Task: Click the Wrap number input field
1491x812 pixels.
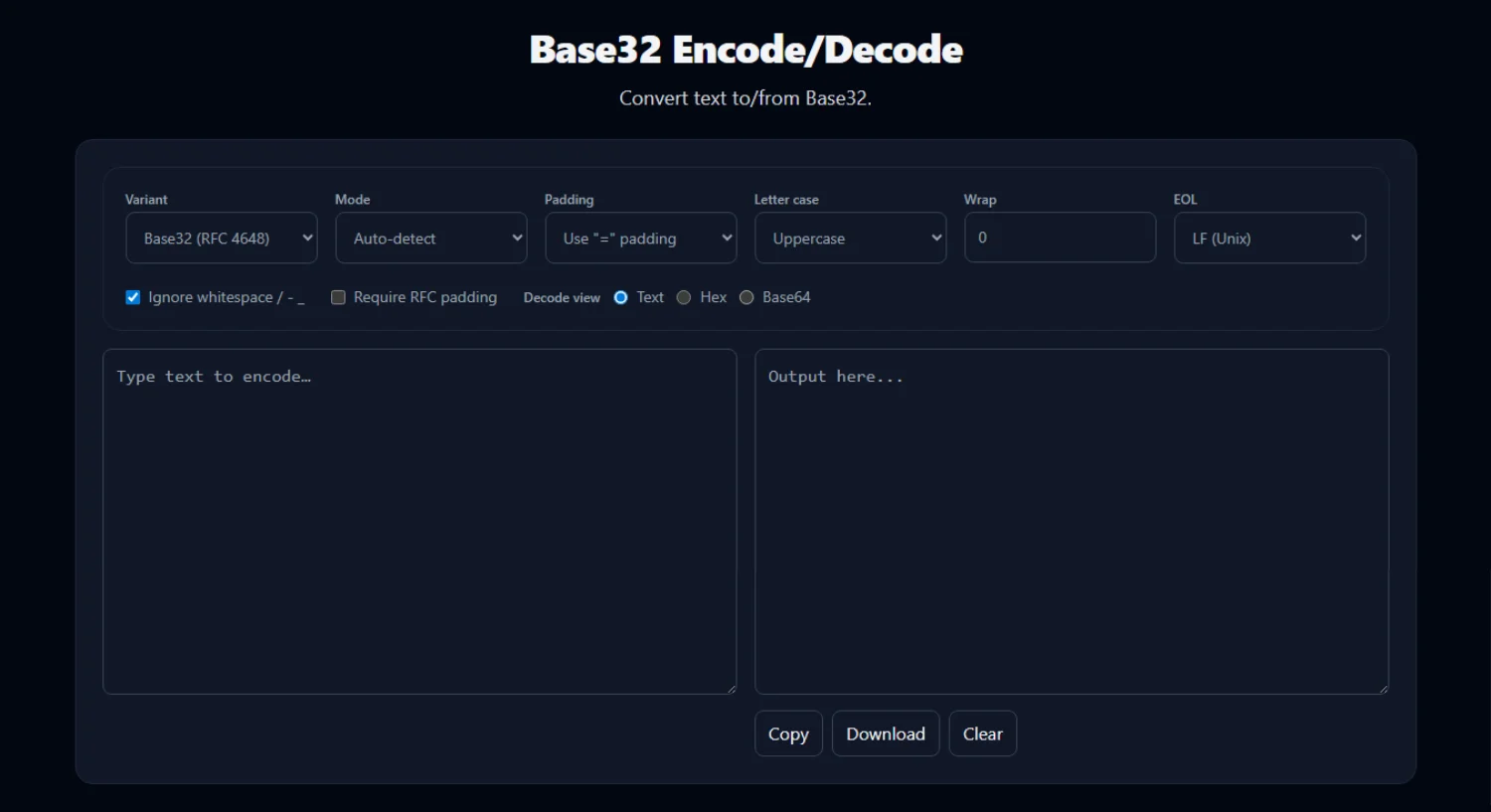Action: (1060, 238)
